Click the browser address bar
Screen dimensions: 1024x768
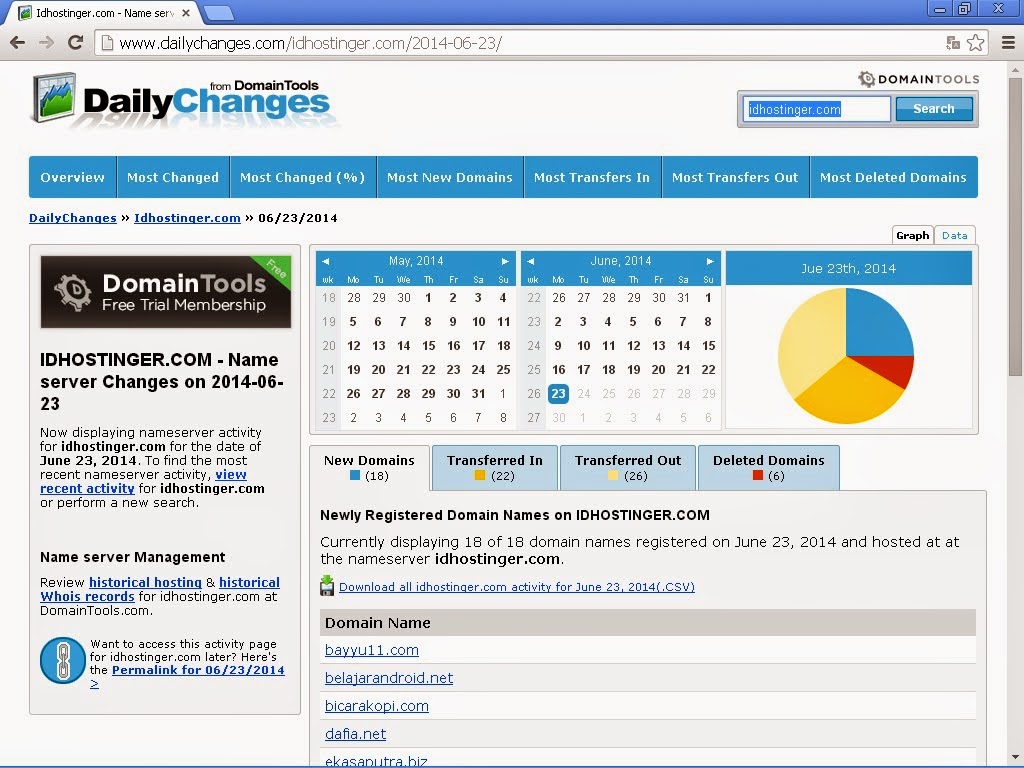522,43
